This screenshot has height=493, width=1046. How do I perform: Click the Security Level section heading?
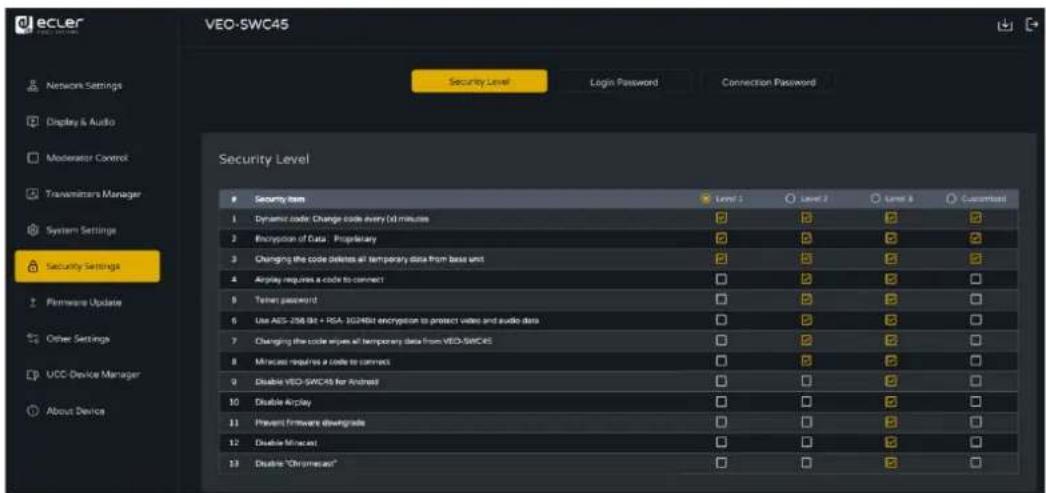point(264,160)
